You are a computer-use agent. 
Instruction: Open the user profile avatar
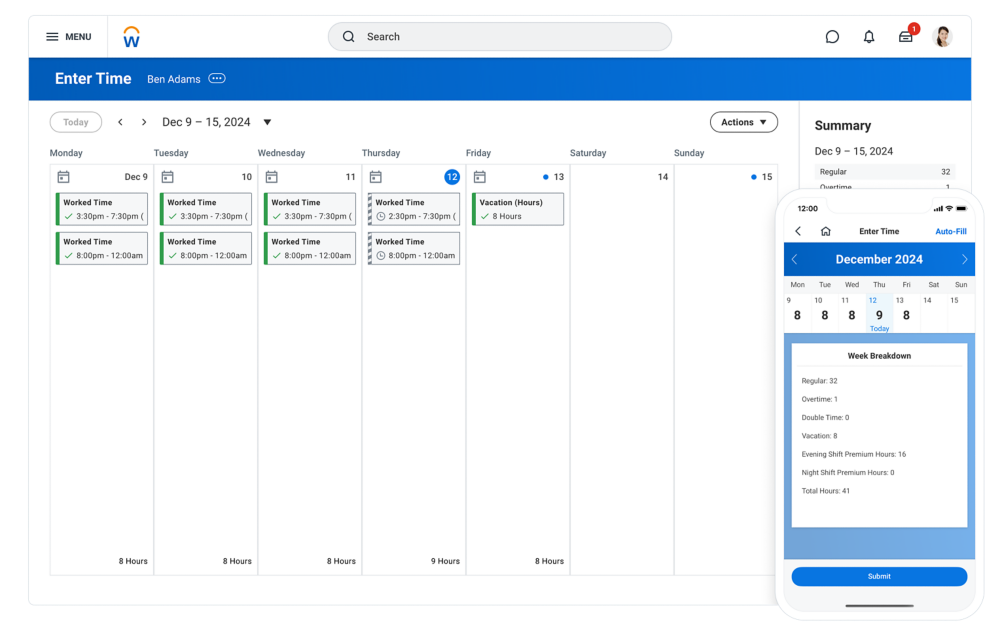[x=942, y=37]
